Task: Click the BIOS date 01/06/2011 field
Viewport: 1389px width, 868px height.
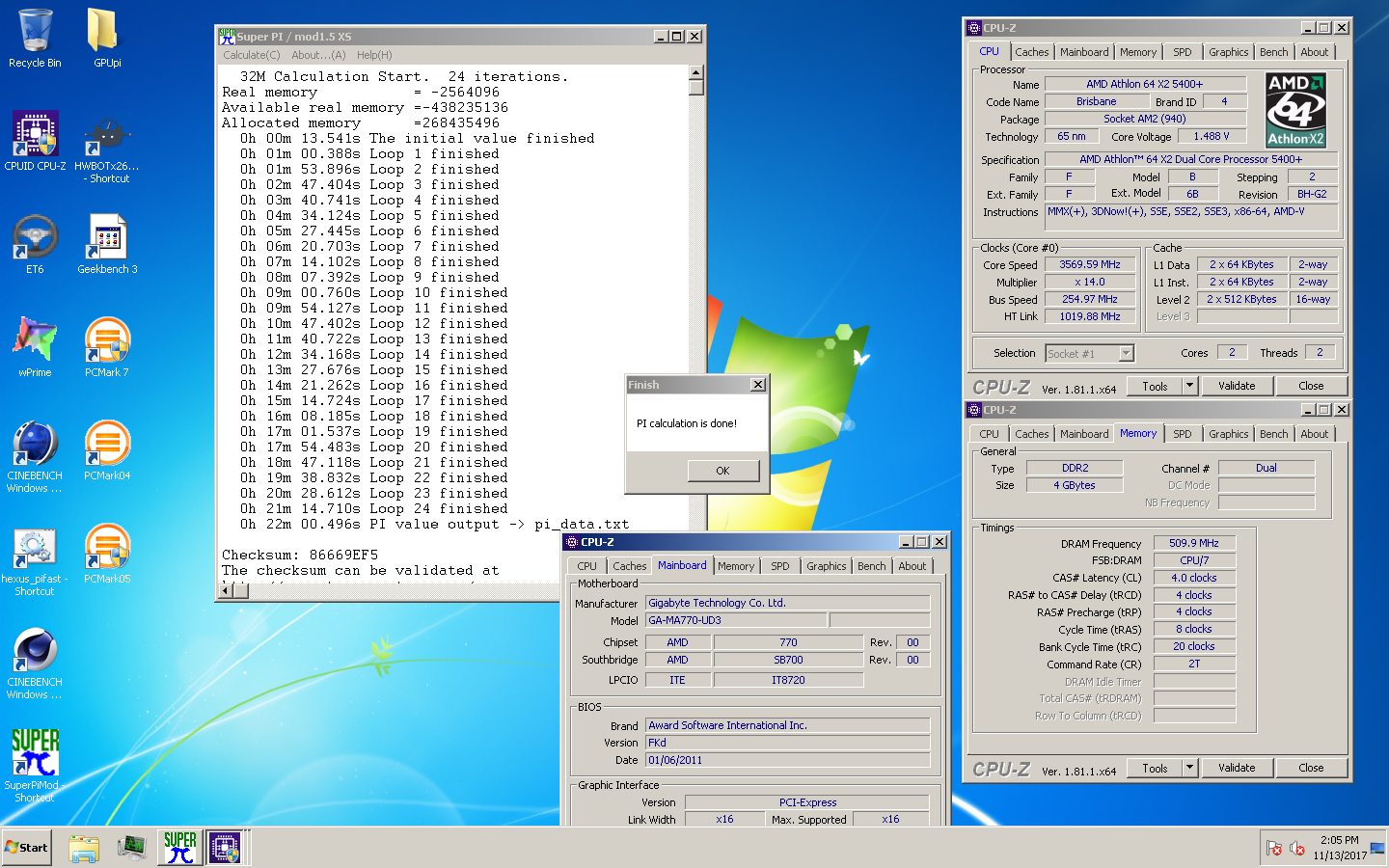Action: 788,760
